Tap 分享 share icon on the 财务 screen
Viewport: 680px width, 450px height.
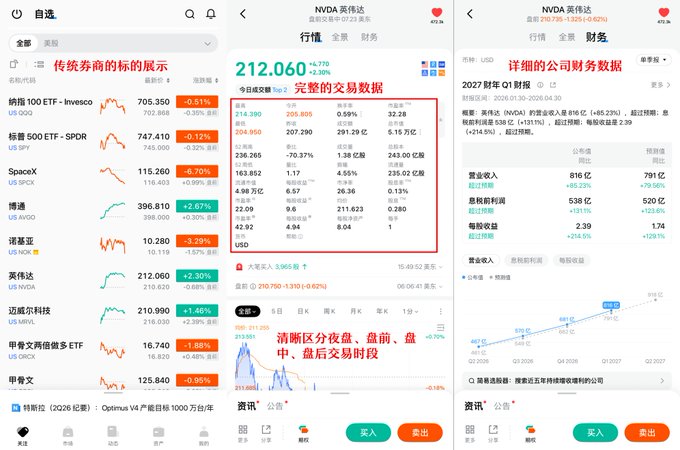coord(493,433)
